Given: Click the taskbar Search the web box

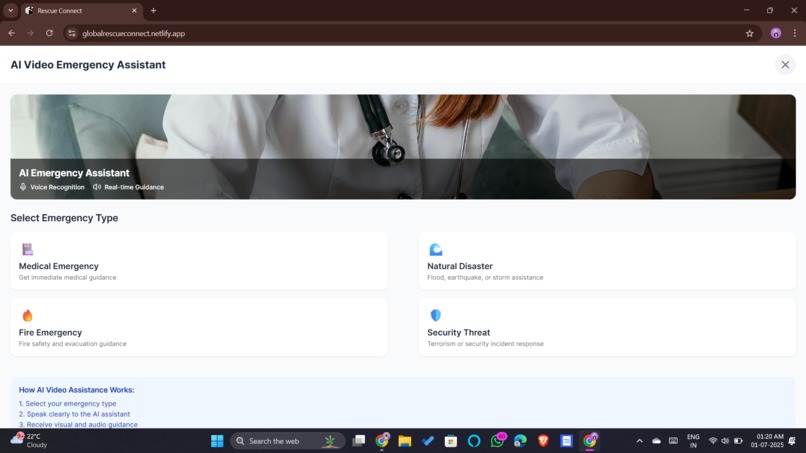Looking at the screenshot, I should (x=287, y=441).
